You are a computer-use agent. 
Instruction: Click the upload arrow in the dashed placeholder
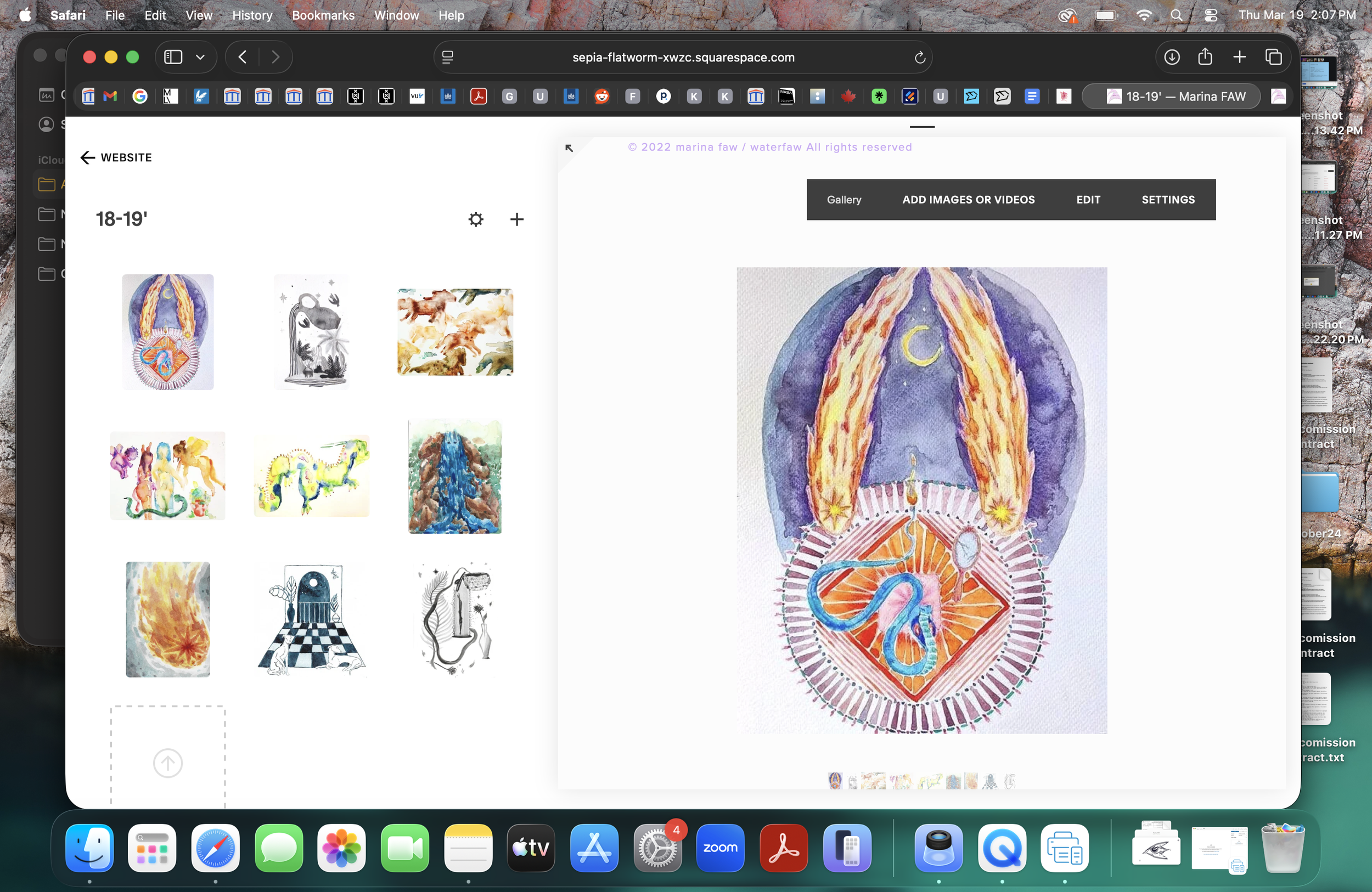tap(167, 764)
